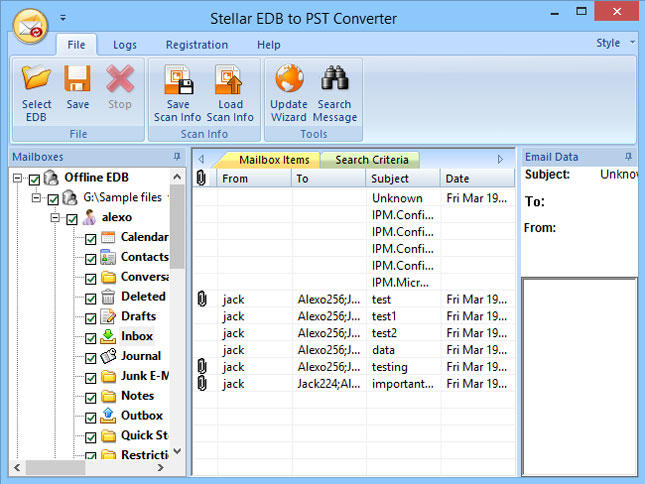Click the Offline EDB database icon
The height and width of the screenshot is (484, 645).
51,177
